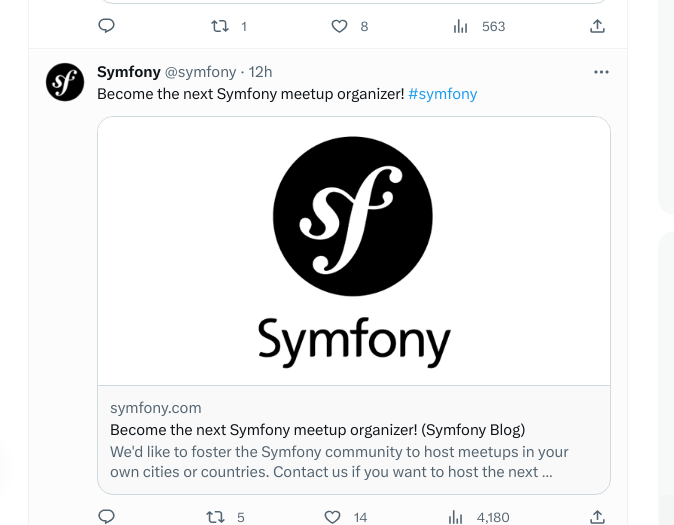Reply to the Symfony meetup tweet
Image resolution: width=674 pixels, height=525 pixels.
coord(107,517)
